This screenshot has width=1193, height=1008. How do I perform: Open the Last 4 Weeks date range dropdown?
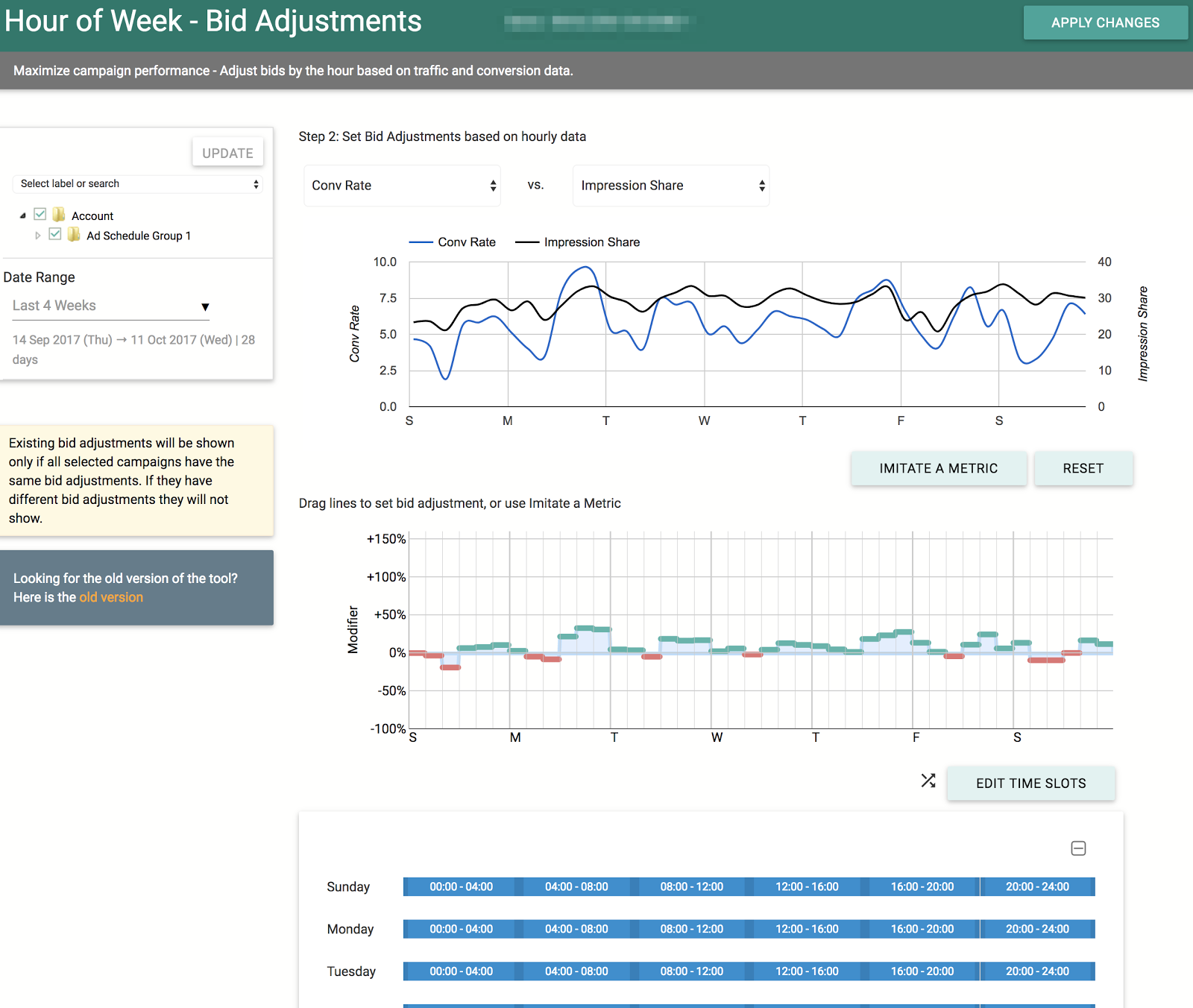(x=110, y=306)
